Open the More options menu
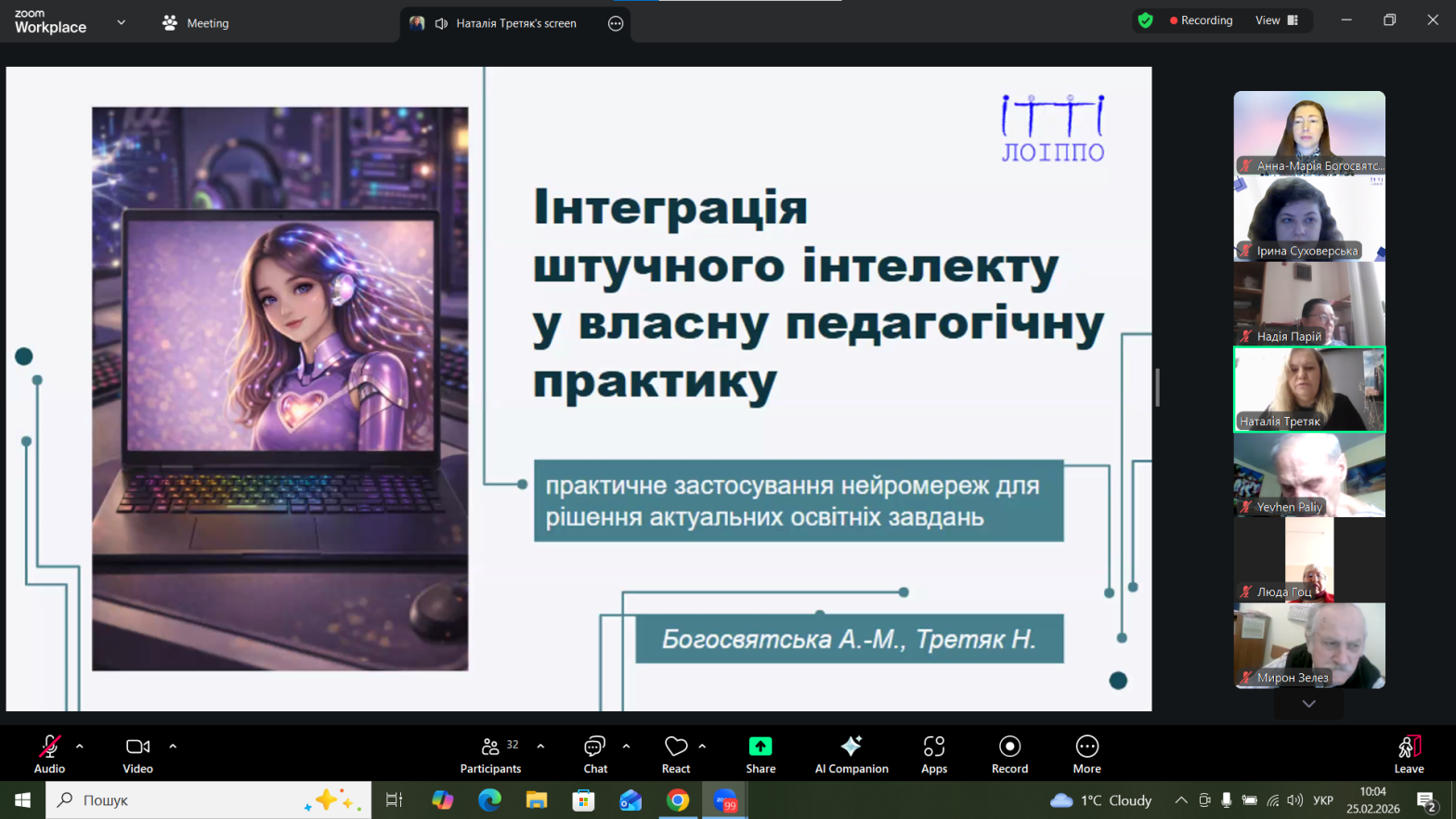This screenshot has height=819, width=1456. click(1086, 753)
